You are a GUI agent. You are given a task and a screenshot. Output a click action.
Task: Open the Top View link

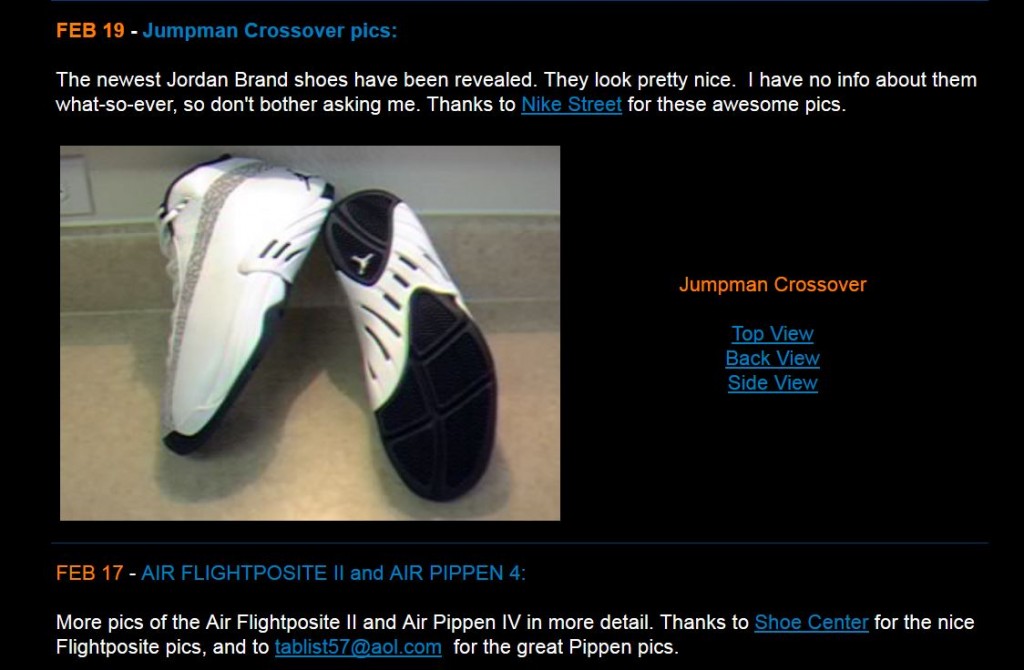pos(772,334)
